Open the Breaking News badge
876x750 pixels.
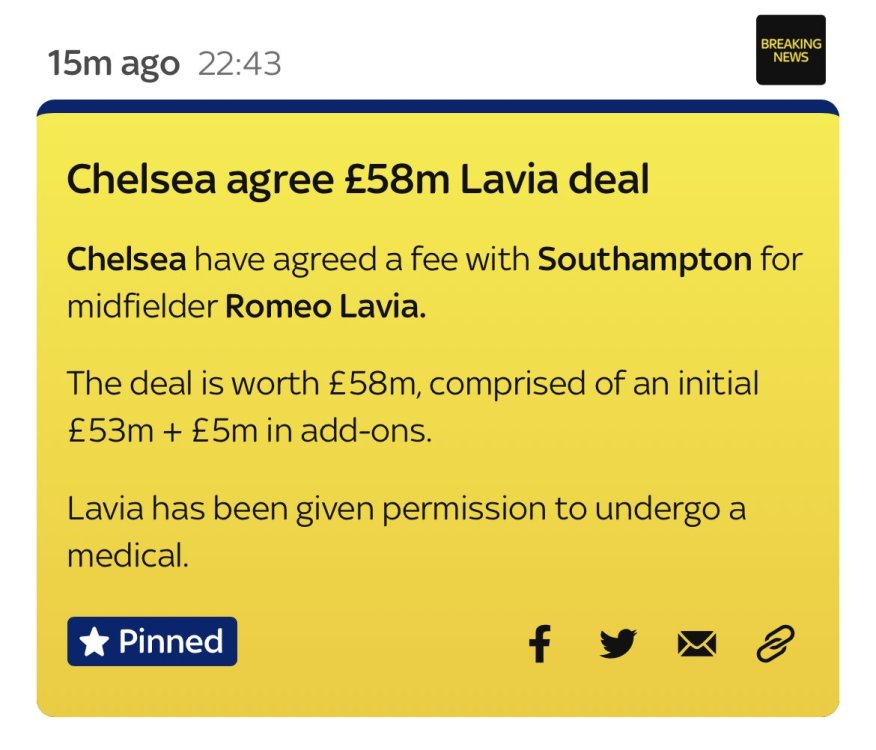coord(791,50)
